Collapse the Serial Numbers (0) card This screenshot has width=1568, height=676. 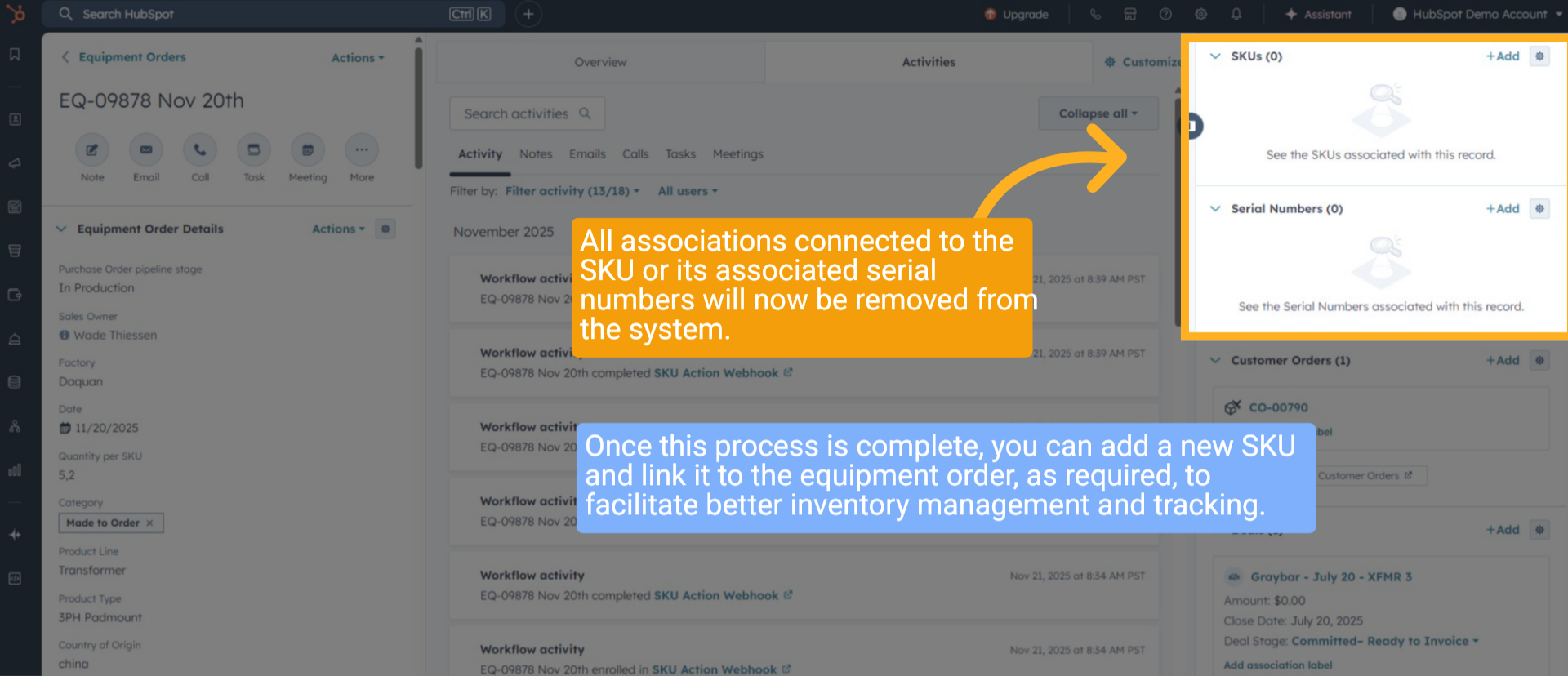[1215, 209]
